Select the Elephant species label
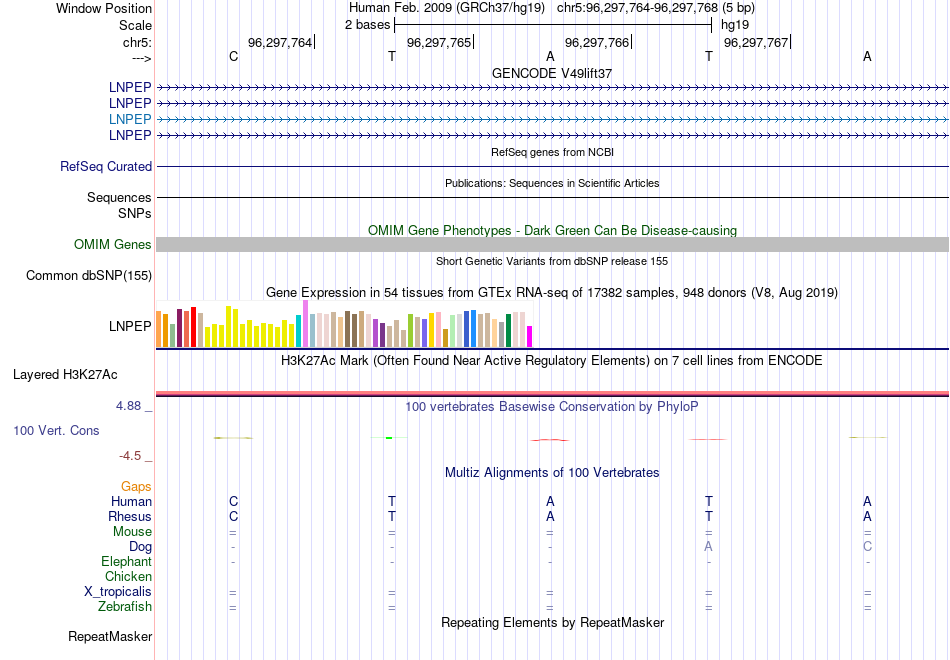 click(126, 561)
